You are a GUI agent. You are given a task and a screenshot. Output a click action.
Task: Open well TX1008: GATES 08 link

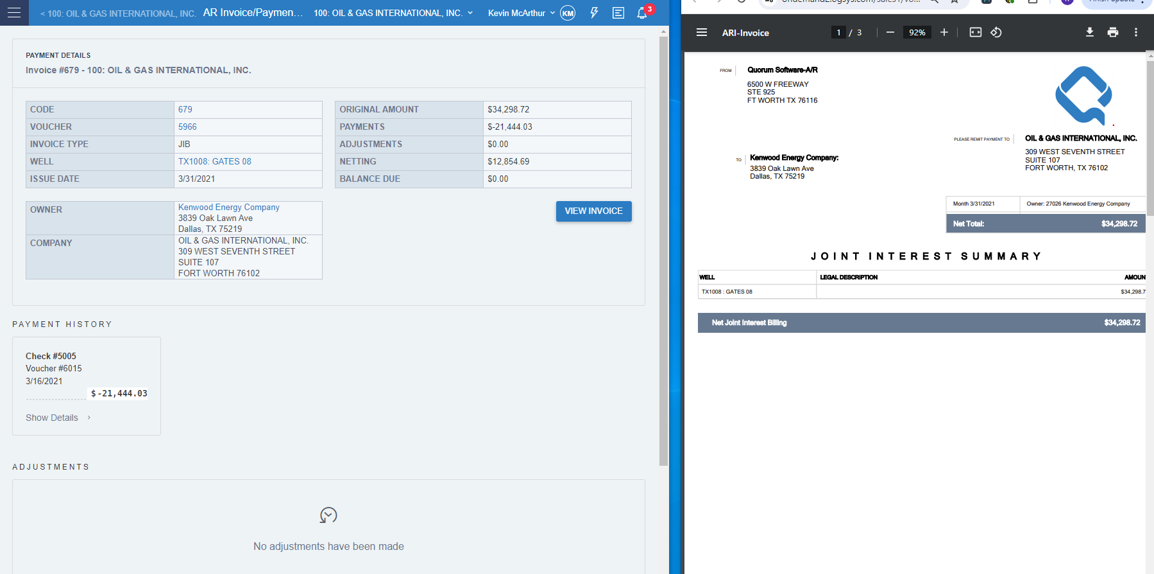pyautogui.click(x=215, y=161)
